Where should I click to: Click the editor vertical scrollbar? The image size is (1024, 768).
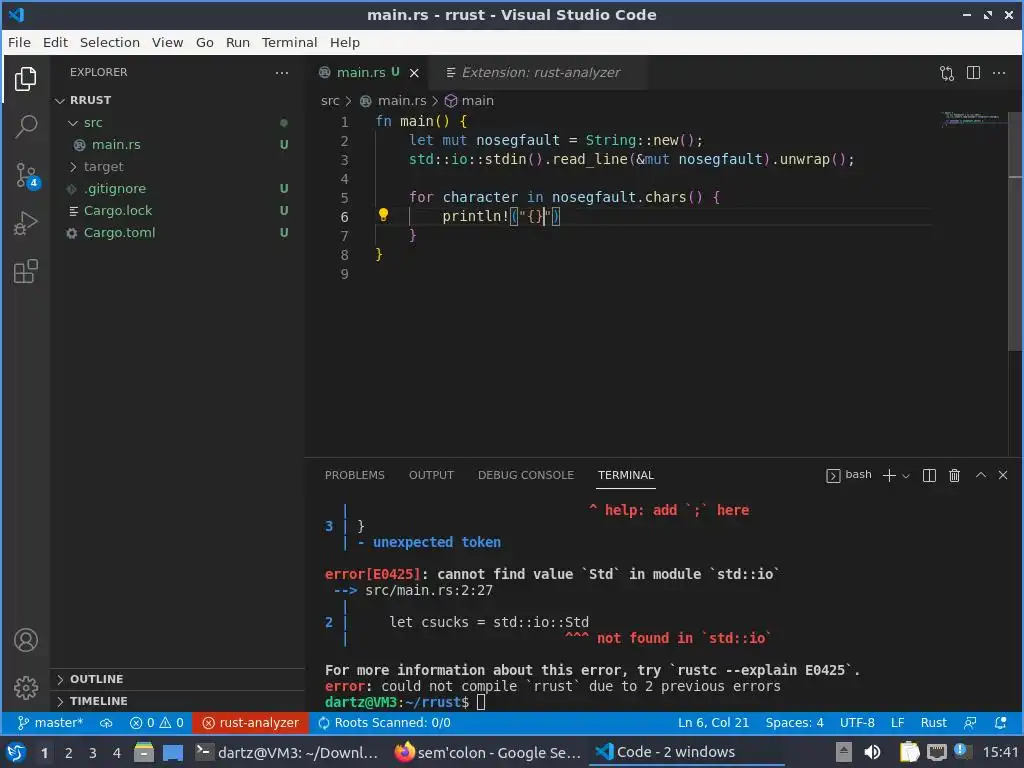[1016, 232]
